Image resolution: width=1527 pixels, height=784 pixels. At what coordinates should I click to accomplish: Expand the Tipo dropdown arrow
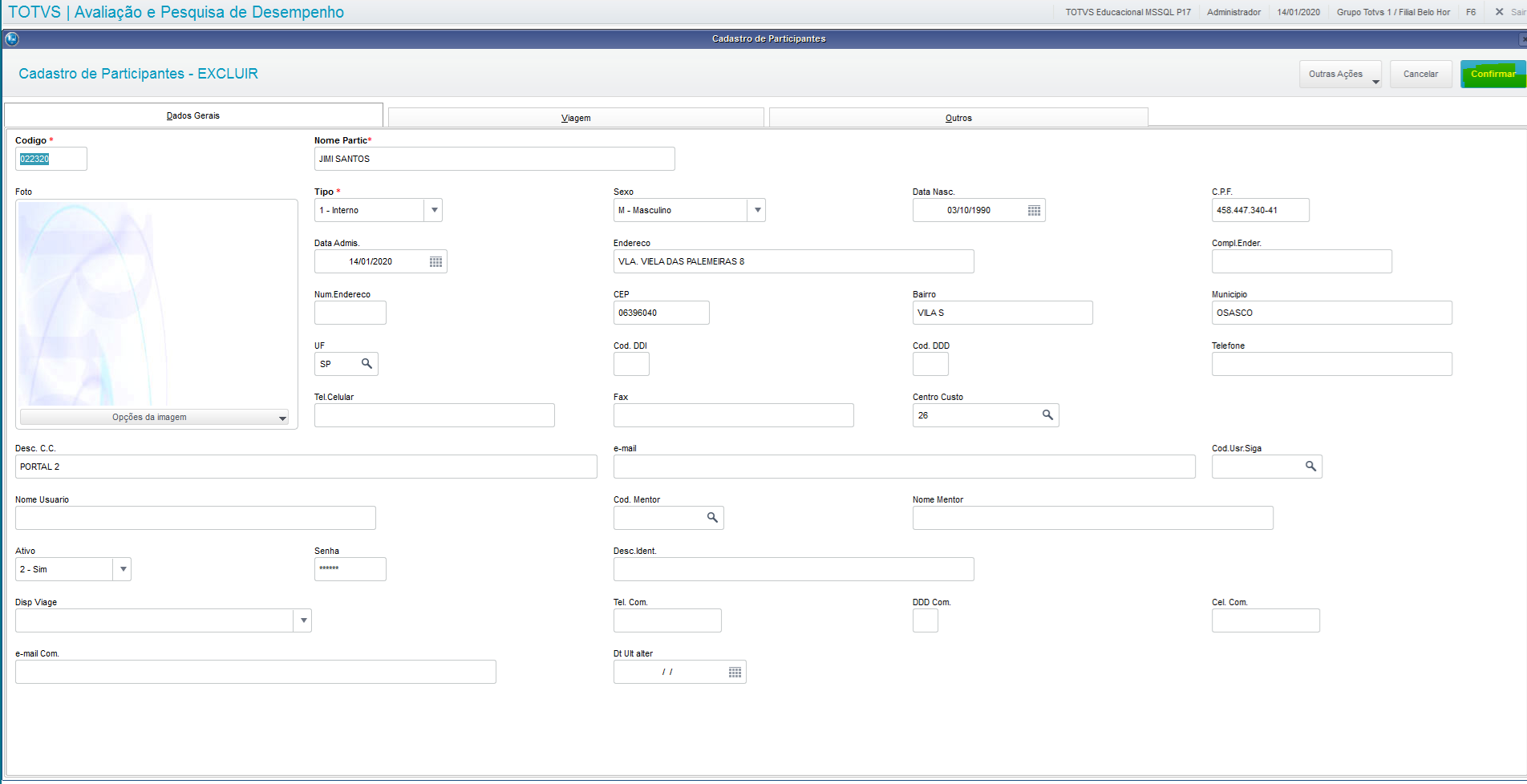pos(434,210)
